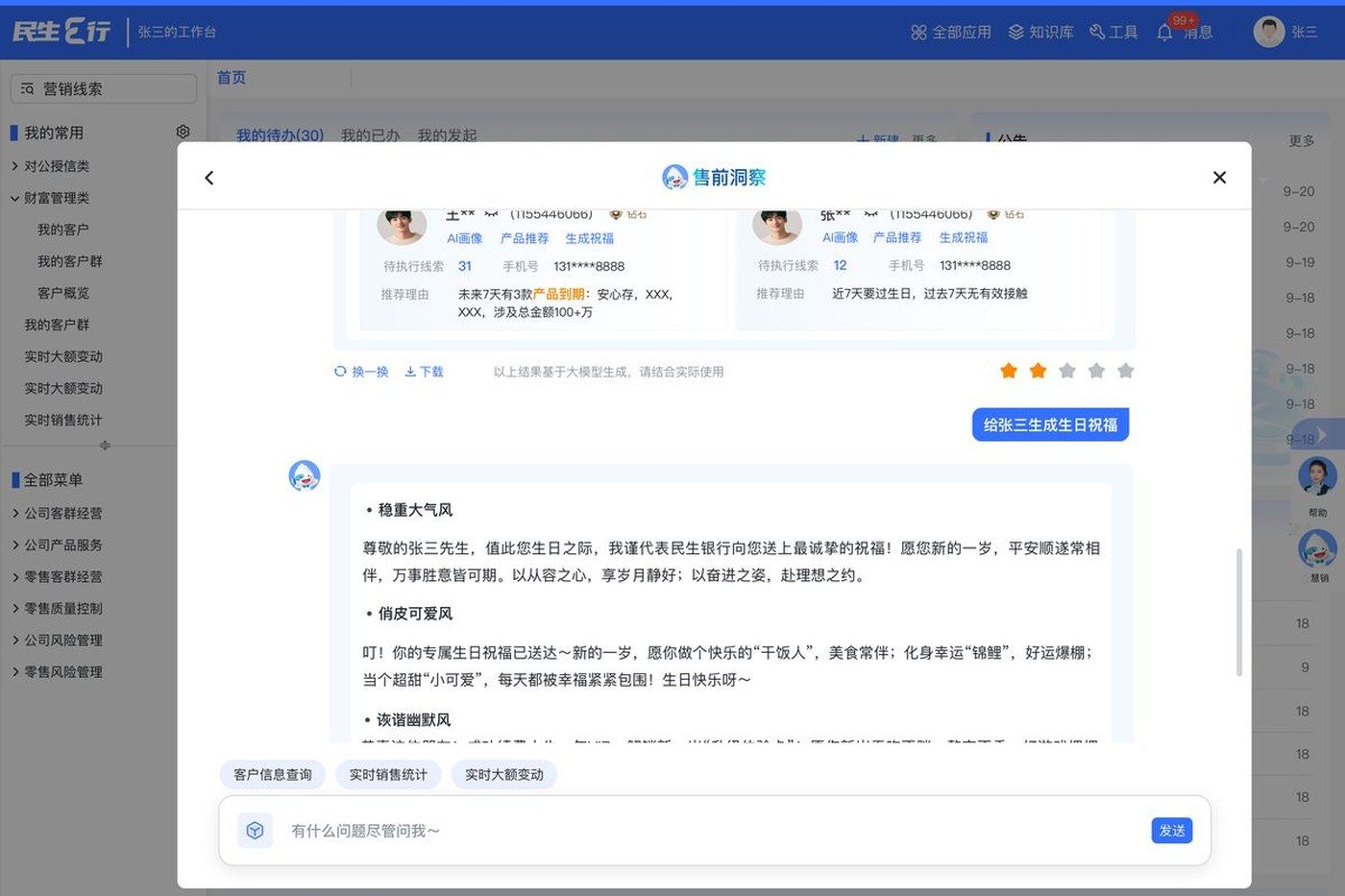Click the 帮助 assistant avatar

(x=1317, y=478)
